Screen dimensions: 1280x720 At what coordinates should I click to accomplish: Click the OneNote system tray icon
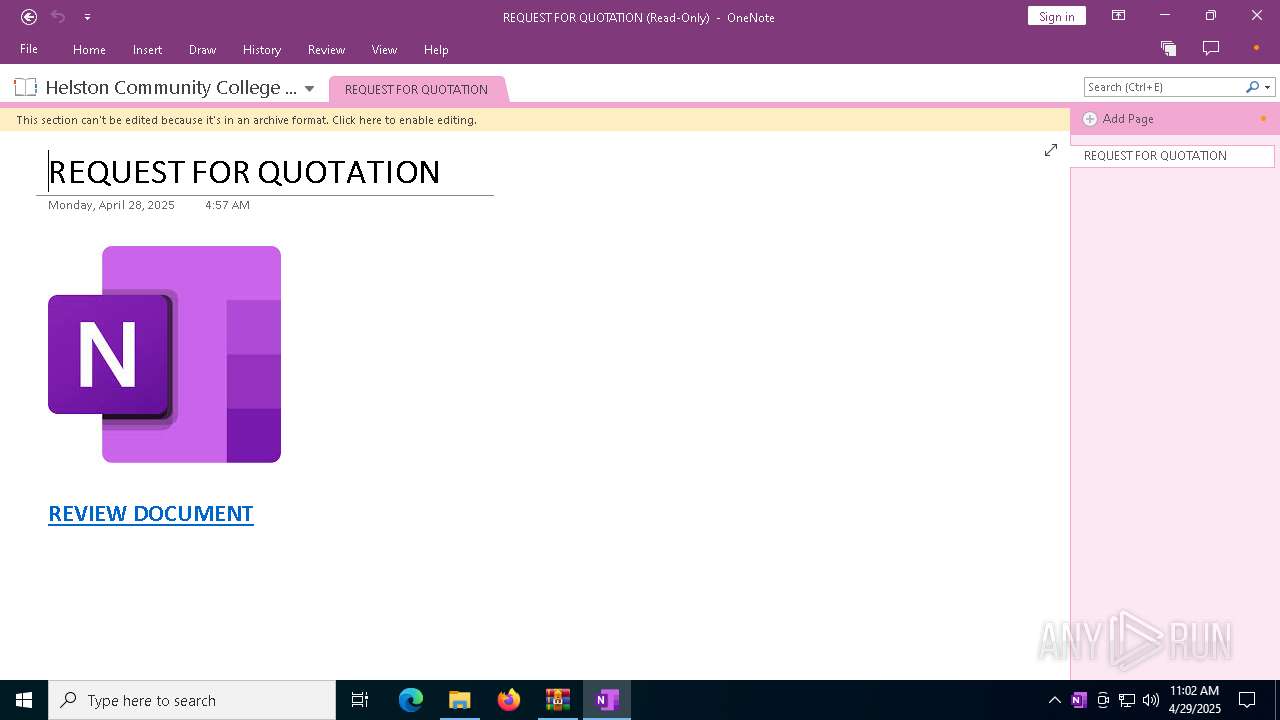pyautogui.click(x=1078, y=700)
